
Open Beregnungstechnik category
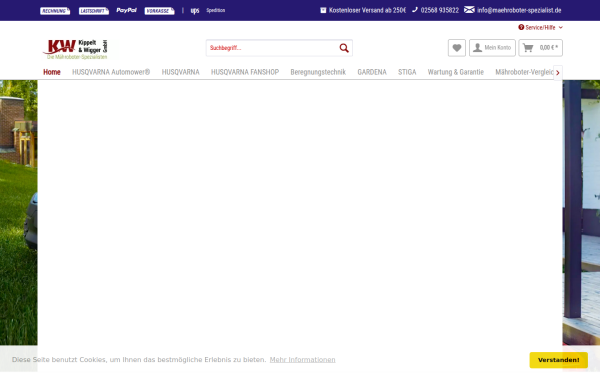[318, 72]
